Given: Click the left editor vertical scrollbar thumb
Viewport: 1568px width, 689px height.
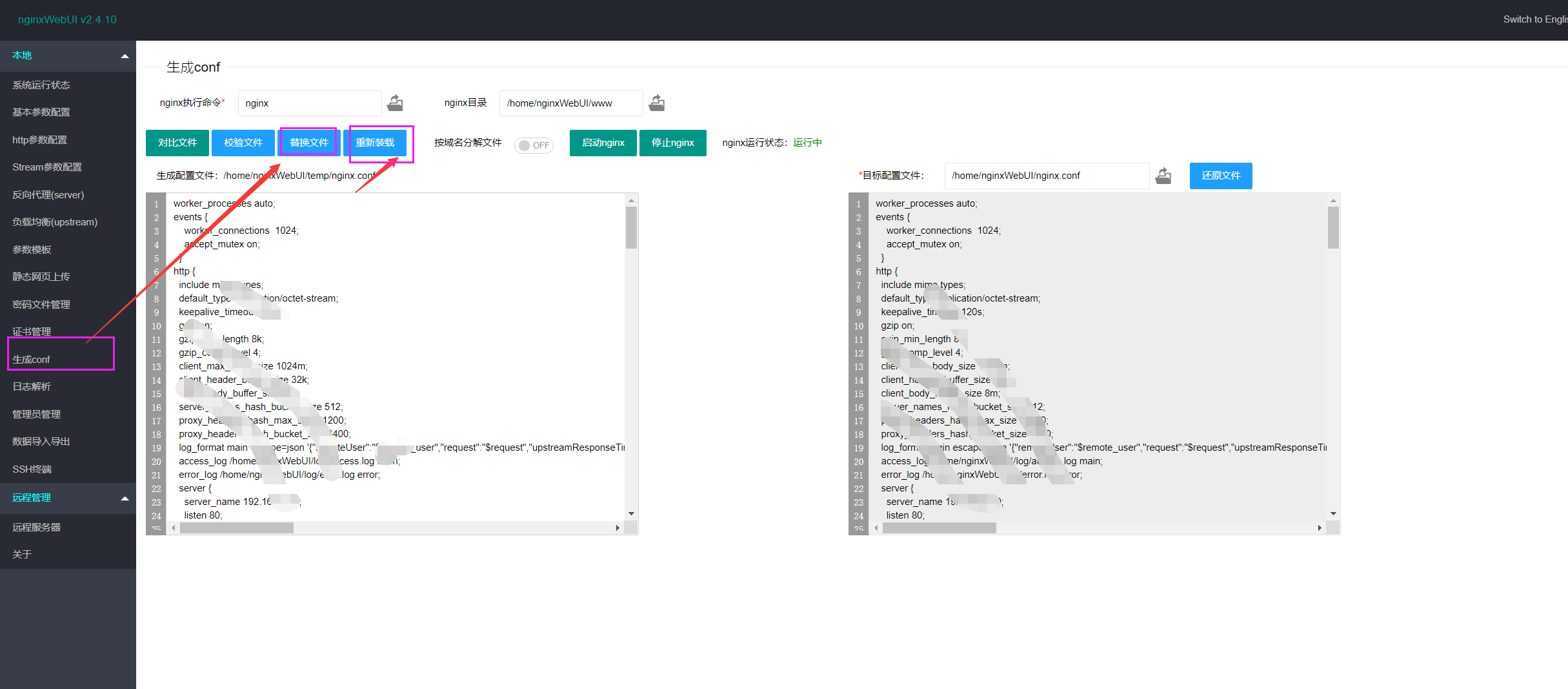Looking at the screenshot, I should coord(631,227).
